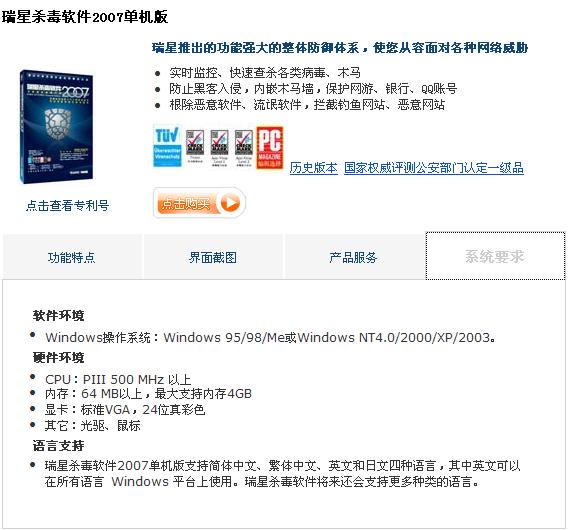
Task: Click the 硬件环境 section heading
Action: [58, 358]
